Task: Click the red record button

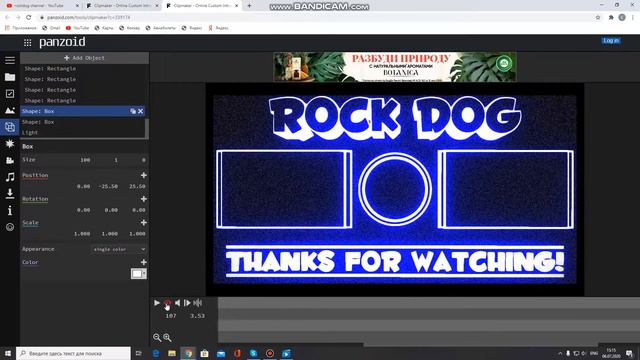Action: pos(167,303)
